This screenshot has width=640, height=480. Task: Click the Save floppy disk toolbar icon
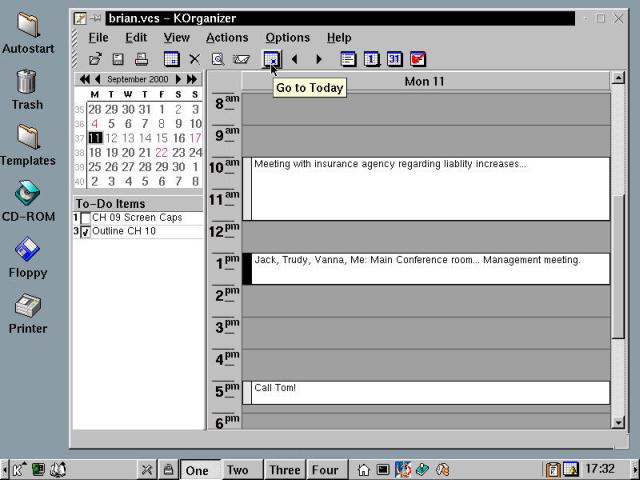point(118,59)
